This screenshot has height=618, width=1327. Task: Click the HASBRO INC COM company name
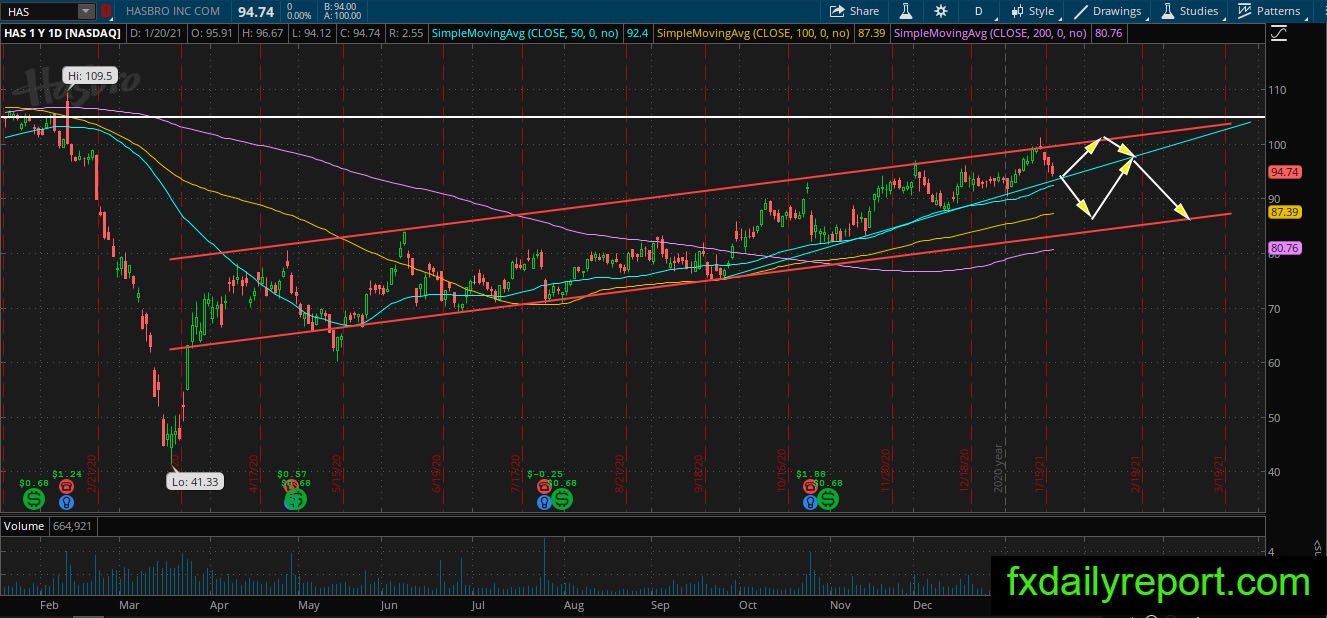tap(174, 11)
